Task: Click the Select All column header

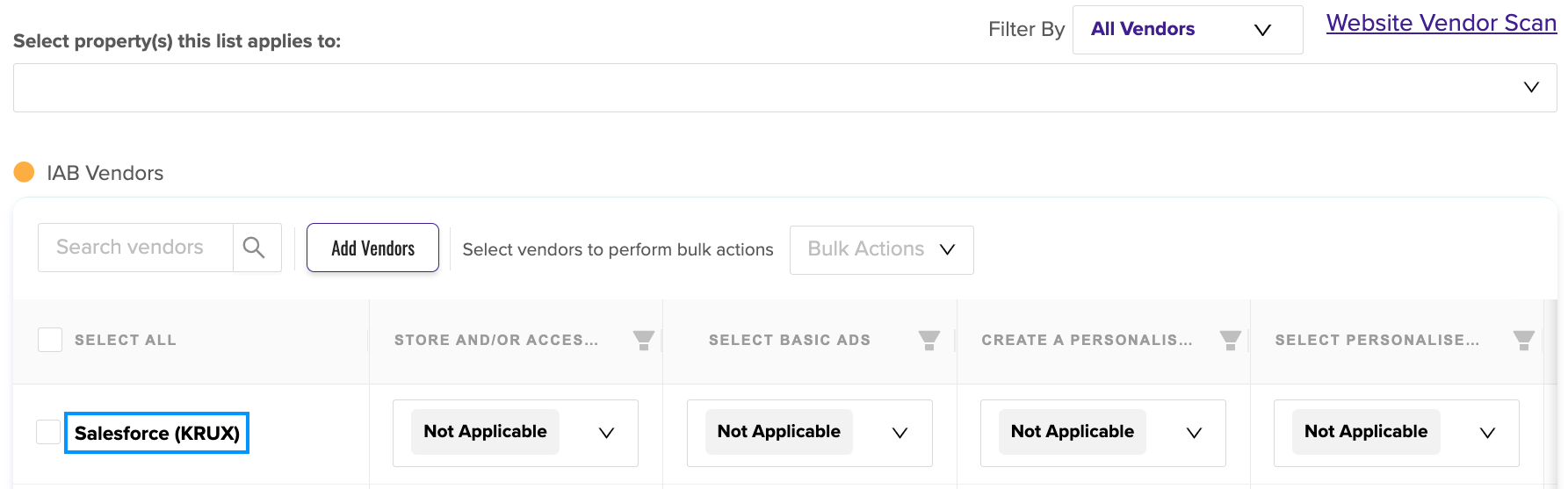Action: [x=126, y=340]
